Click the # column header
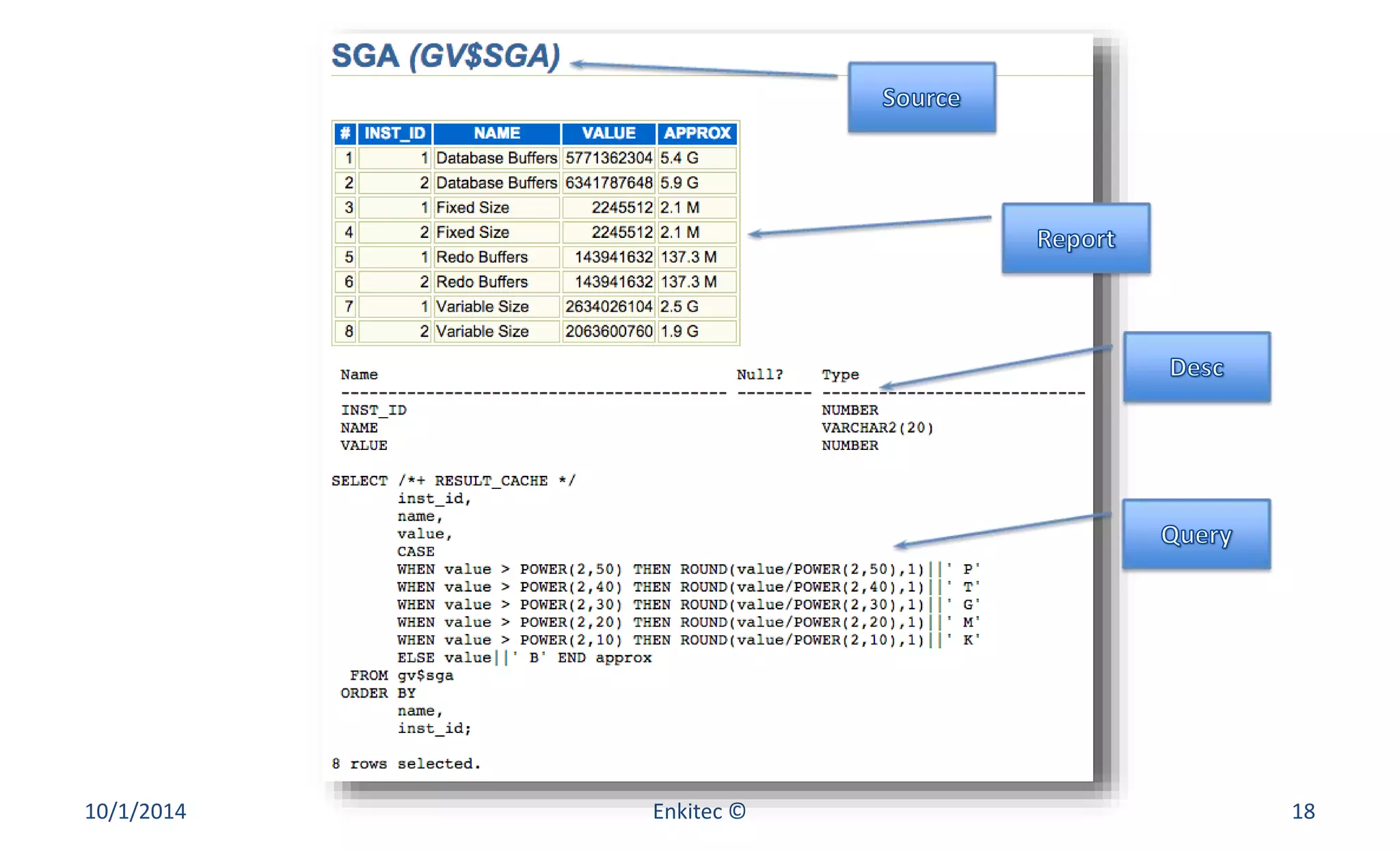This screenshot has height=850, width=1400. tap(345, 133)
